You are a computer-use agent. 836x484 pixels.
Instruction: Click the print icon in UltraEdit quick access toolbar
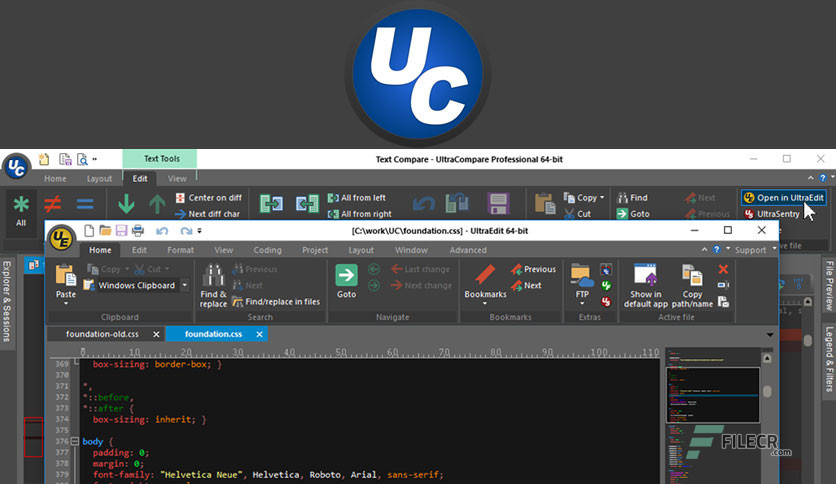point(138,231)
